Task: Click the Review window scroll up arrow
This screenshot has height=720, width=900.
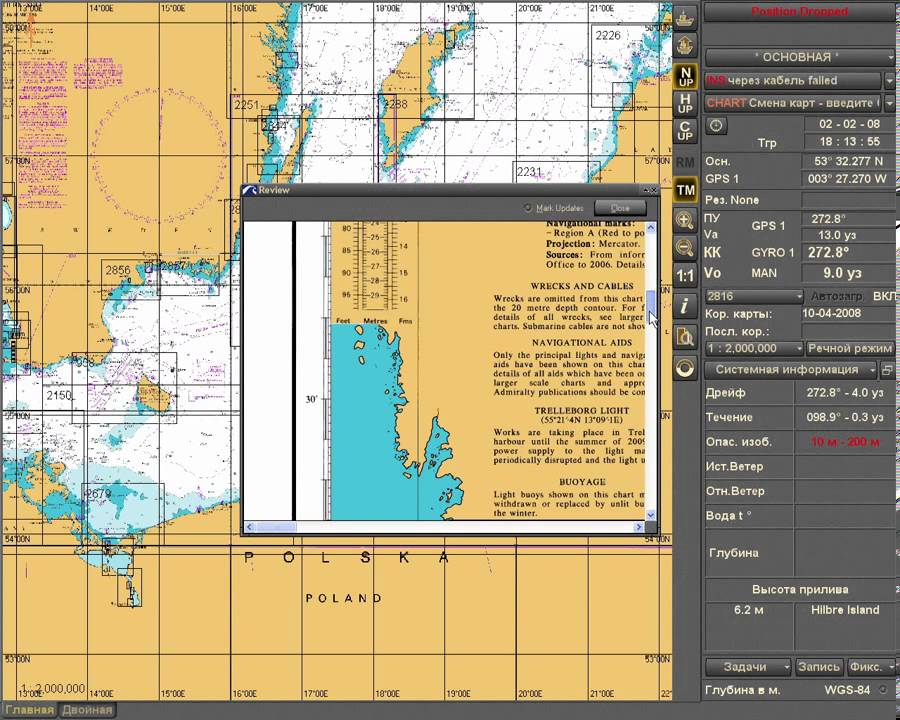Action: click(651, 227)
